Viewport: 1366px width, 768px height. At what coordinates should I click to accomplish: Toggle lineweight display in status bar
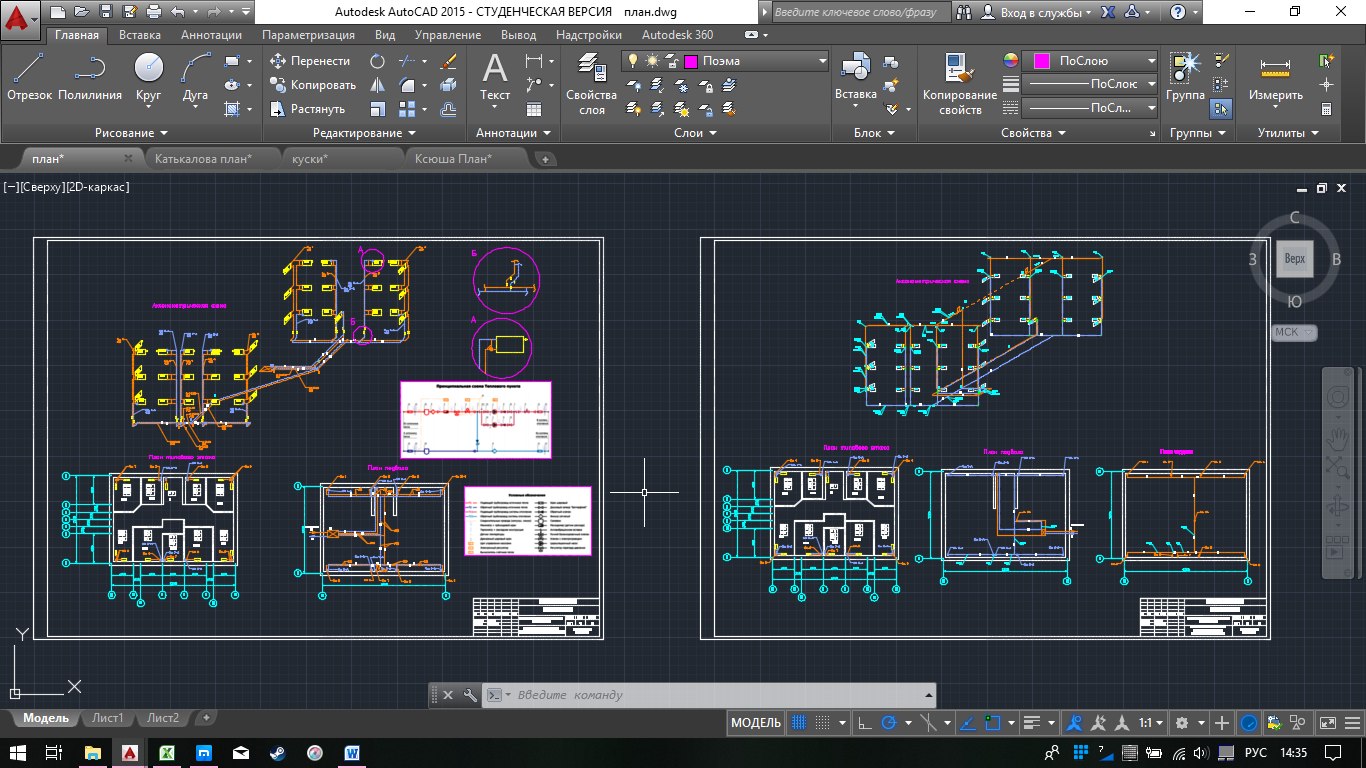point(1033,723)
